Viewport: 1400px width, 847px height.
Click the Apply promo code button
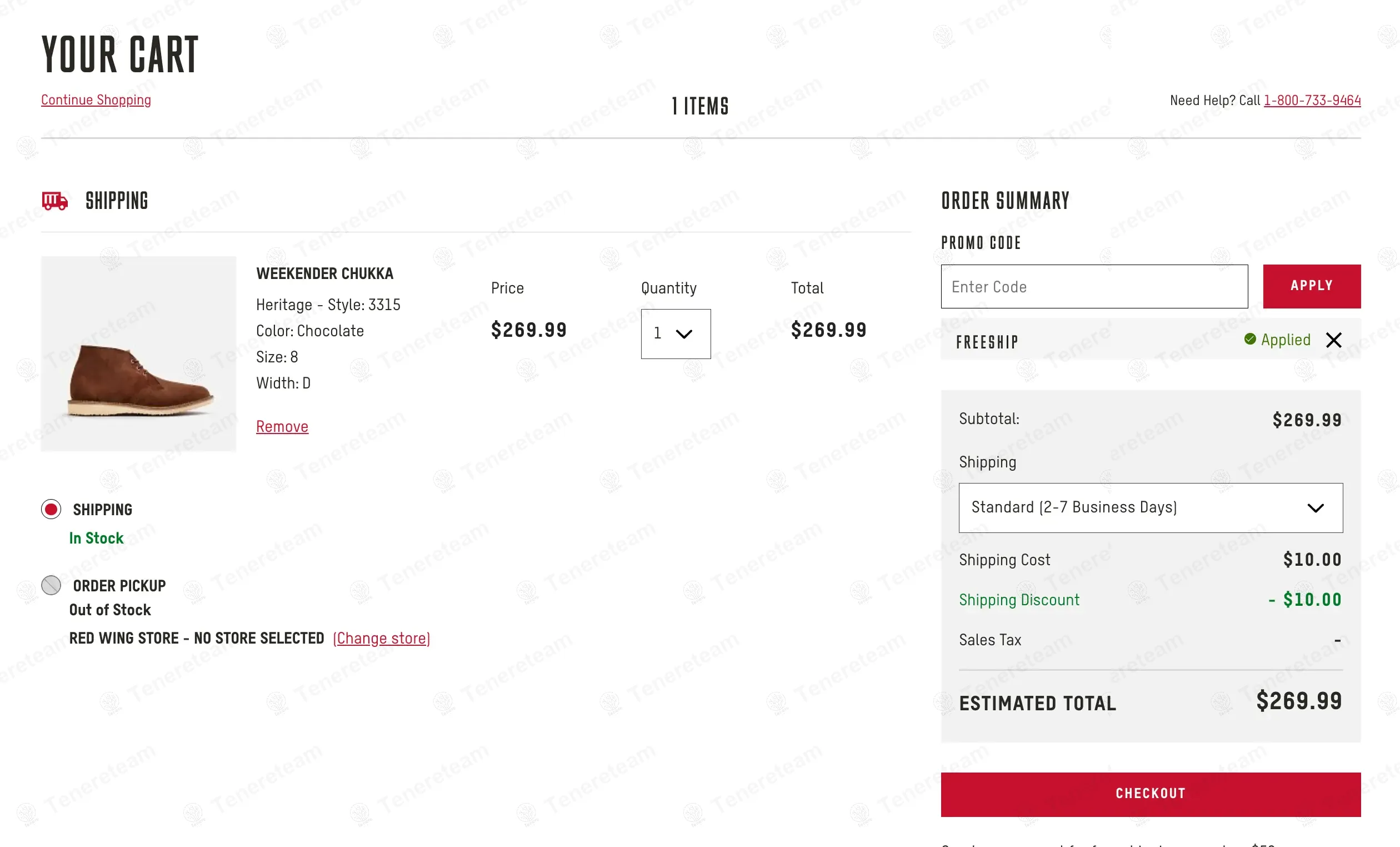click(x=1311, y=286)
